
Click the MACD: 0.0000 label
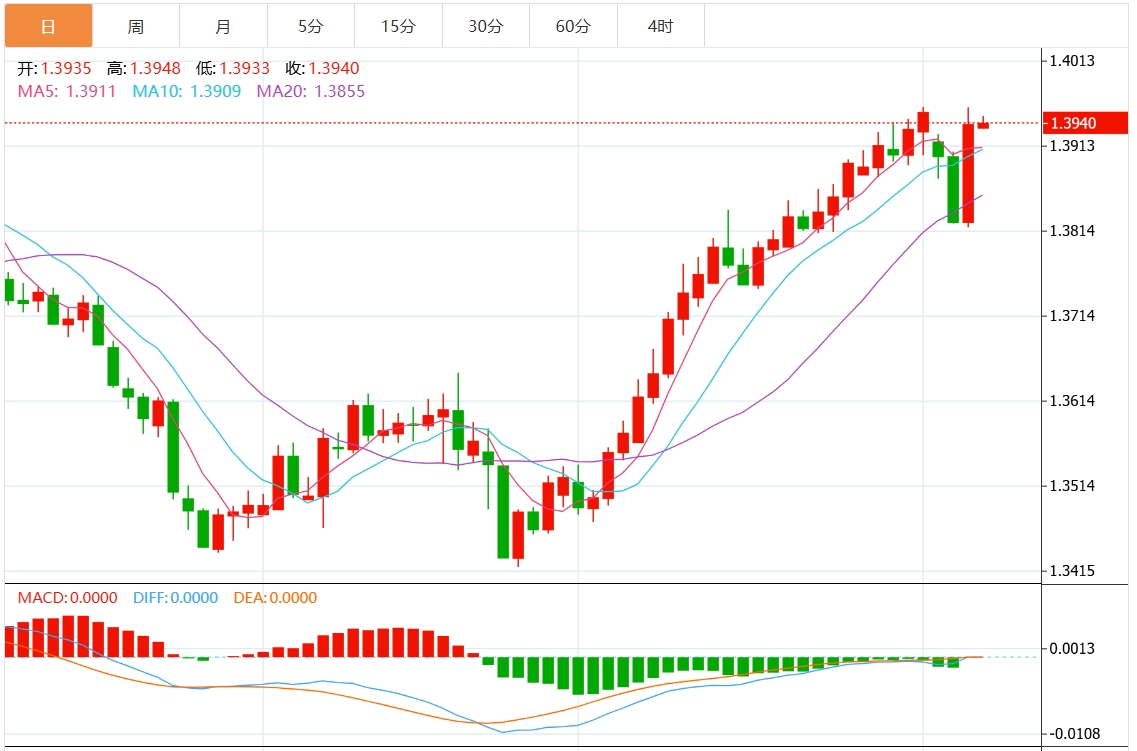[67, 597]
